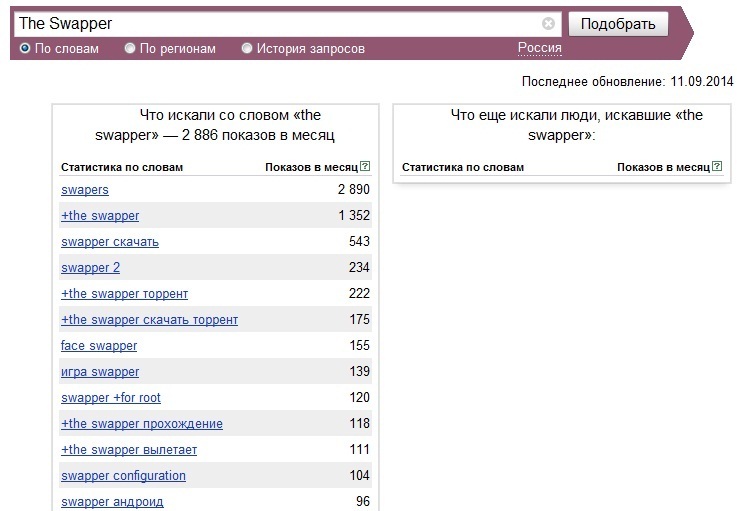The image size is (737, 511).
Task: Open the +the swapper вылетает link
Action: coord(129,450)
